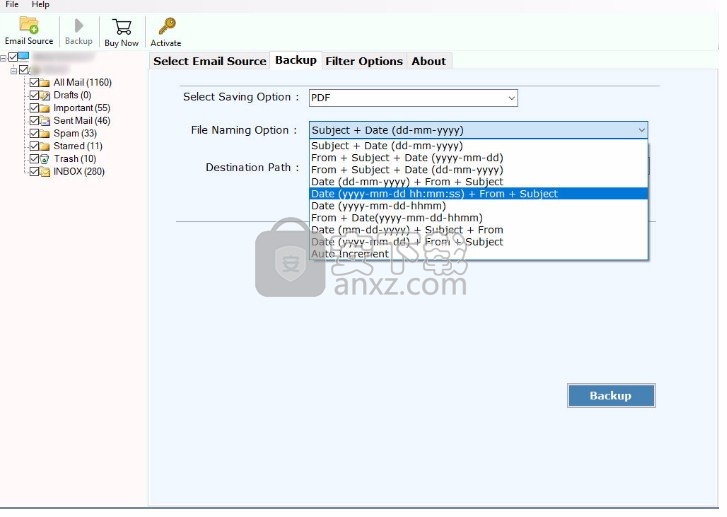This screenshot has height=517, width=727.
Task: Uncheck the INBOX checkbox
Action: pyautogui.click(x=34, y=172)
